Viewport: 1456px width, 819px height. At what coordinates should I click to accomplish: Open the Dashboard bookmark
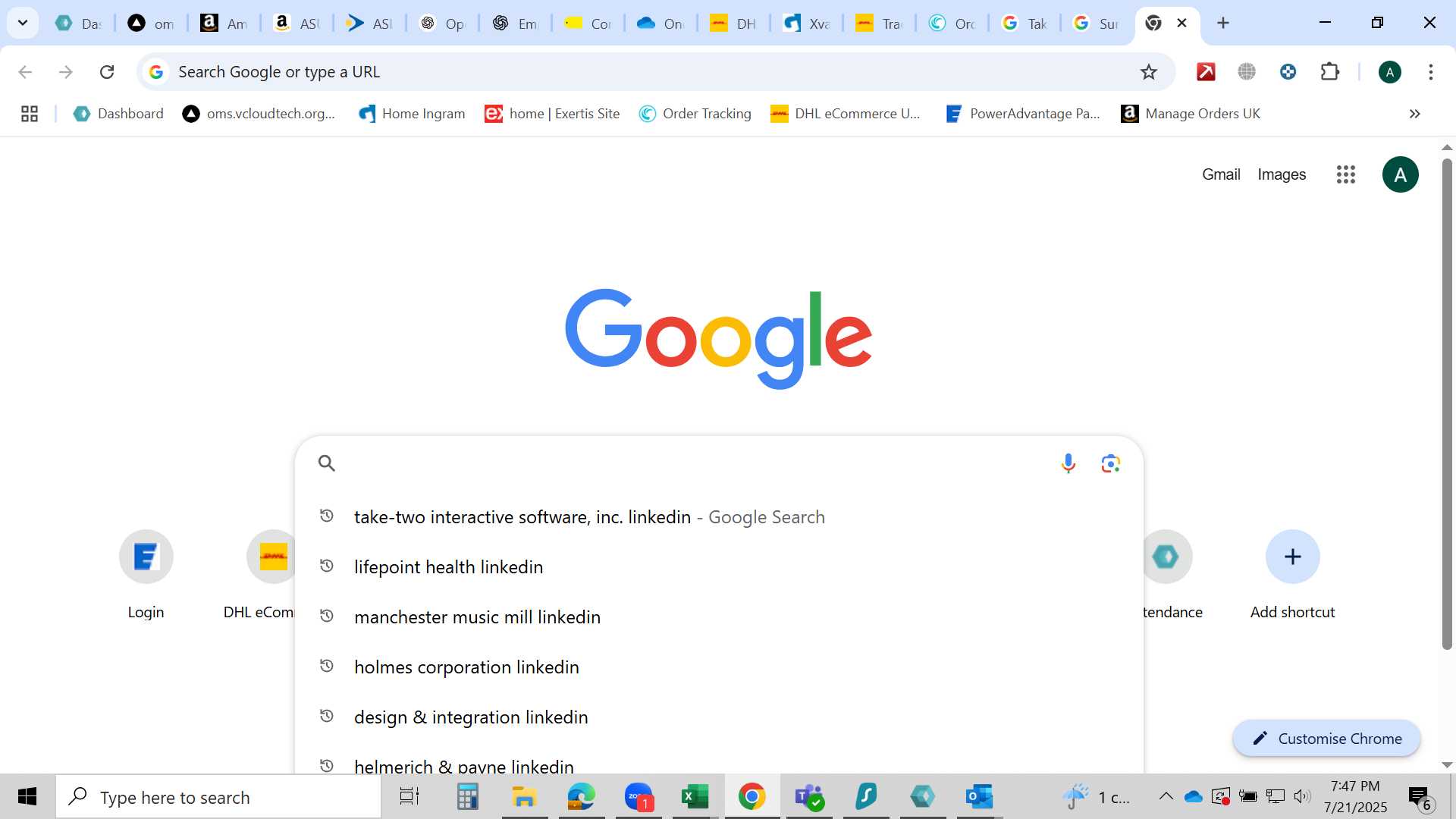coord(118,114)
